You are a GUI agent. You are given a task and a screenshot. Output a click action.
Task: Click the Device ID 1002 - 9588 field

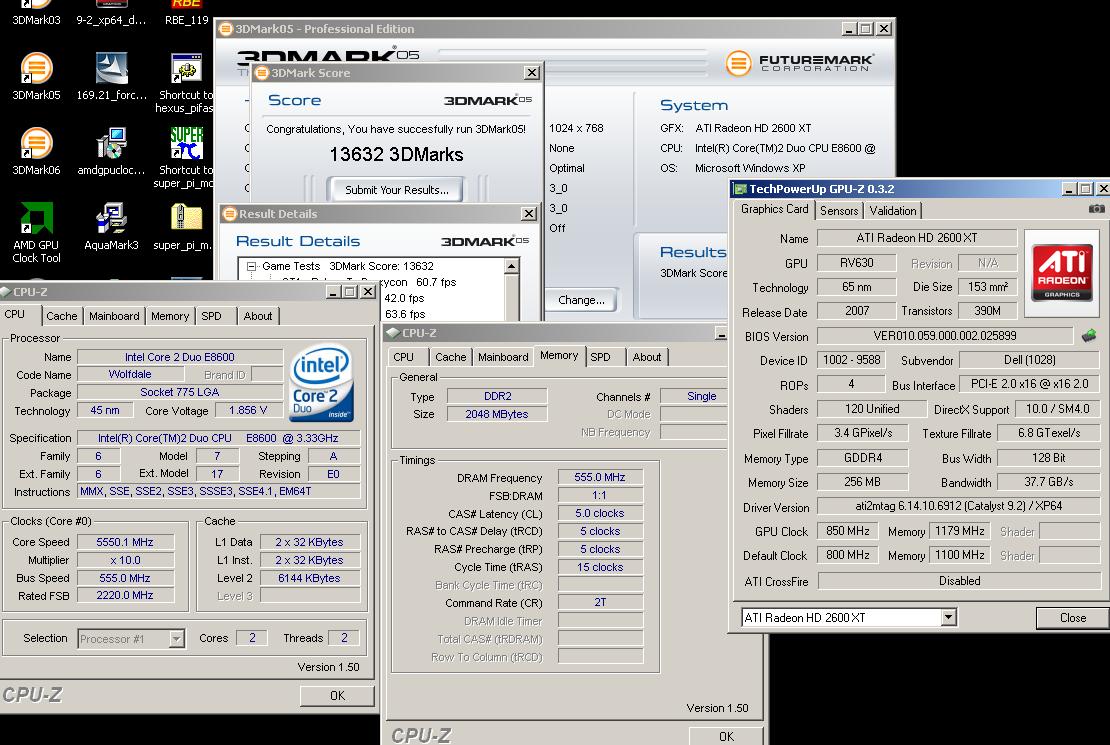tap(852, 360)
